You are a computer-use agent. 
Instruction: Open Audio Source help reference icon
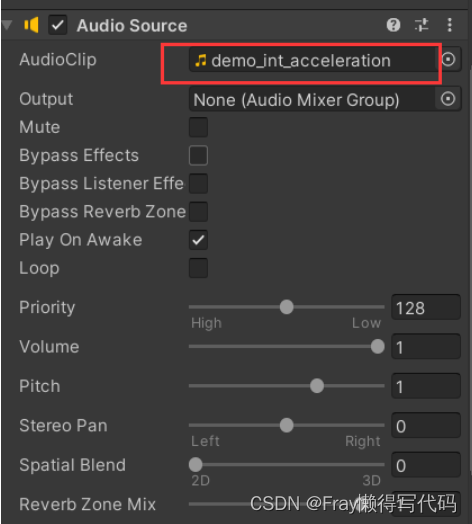pyautogui.click(x=393, y=25)
